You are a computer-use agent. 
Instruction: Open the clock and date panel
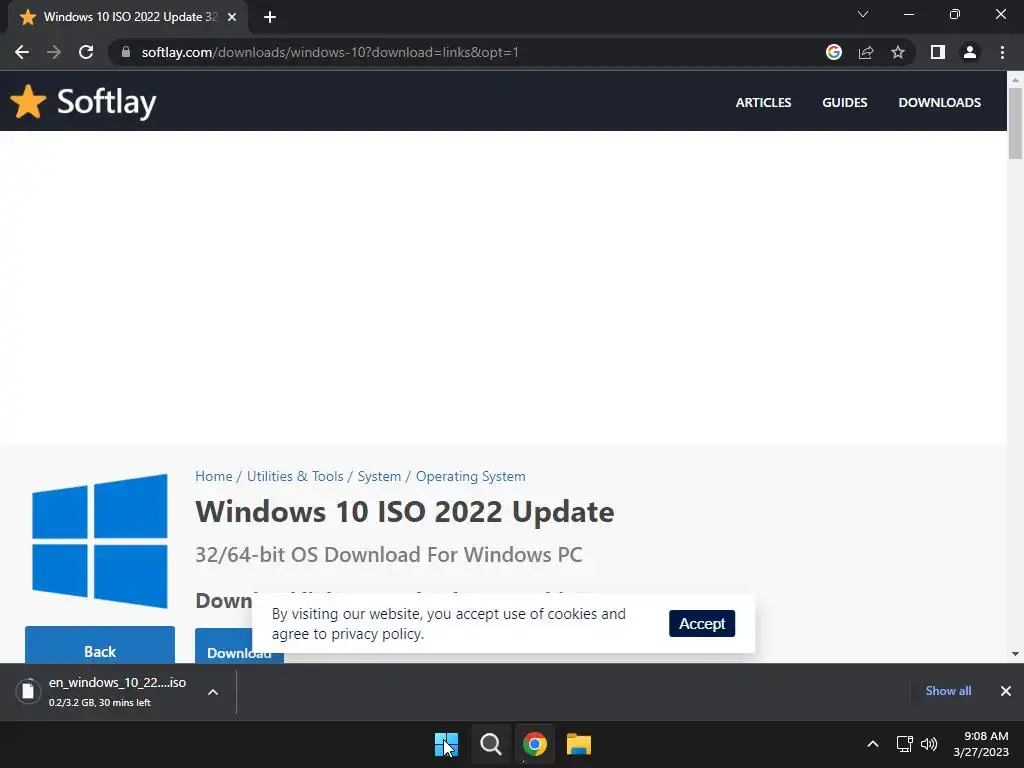[x=981, y=744]
